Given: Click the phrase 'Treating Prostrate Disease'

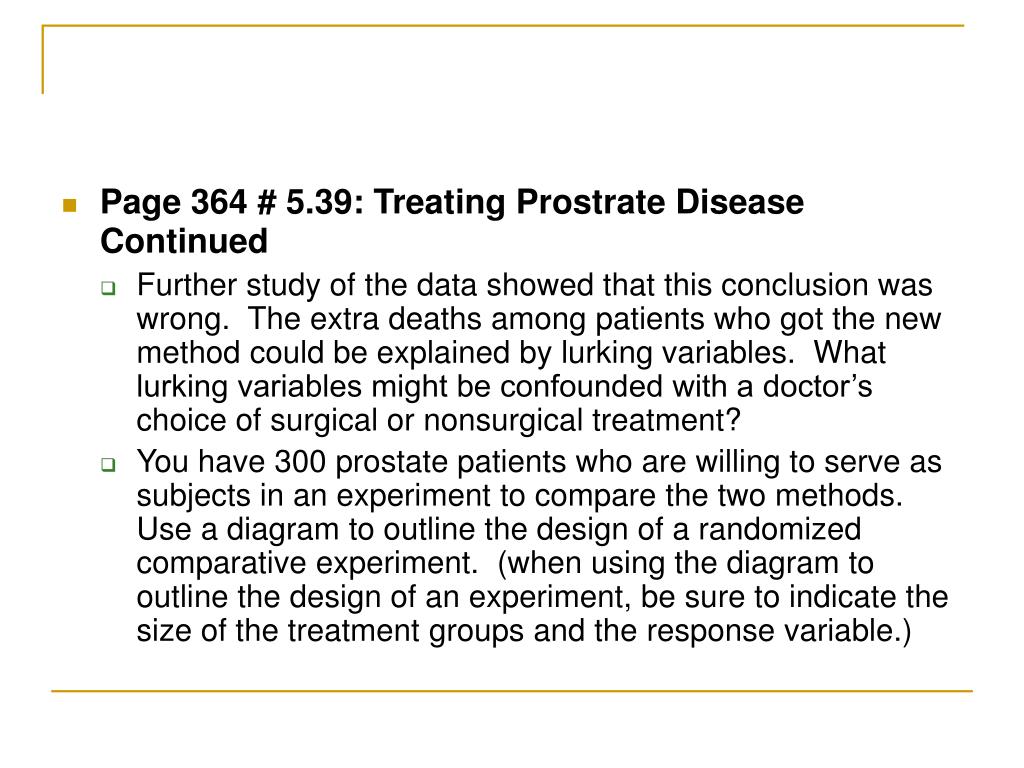Looking at the screenshot, I should tap(589, 202).
